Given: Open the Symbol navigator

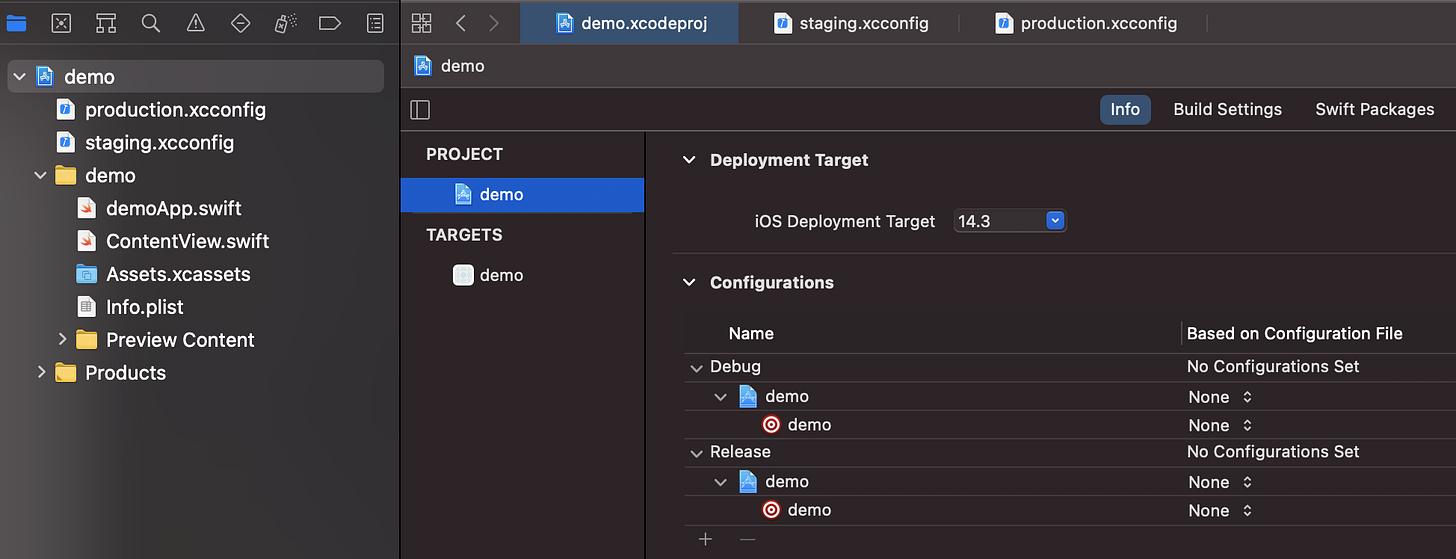Looking at the screenshot, I should (106, 23).
